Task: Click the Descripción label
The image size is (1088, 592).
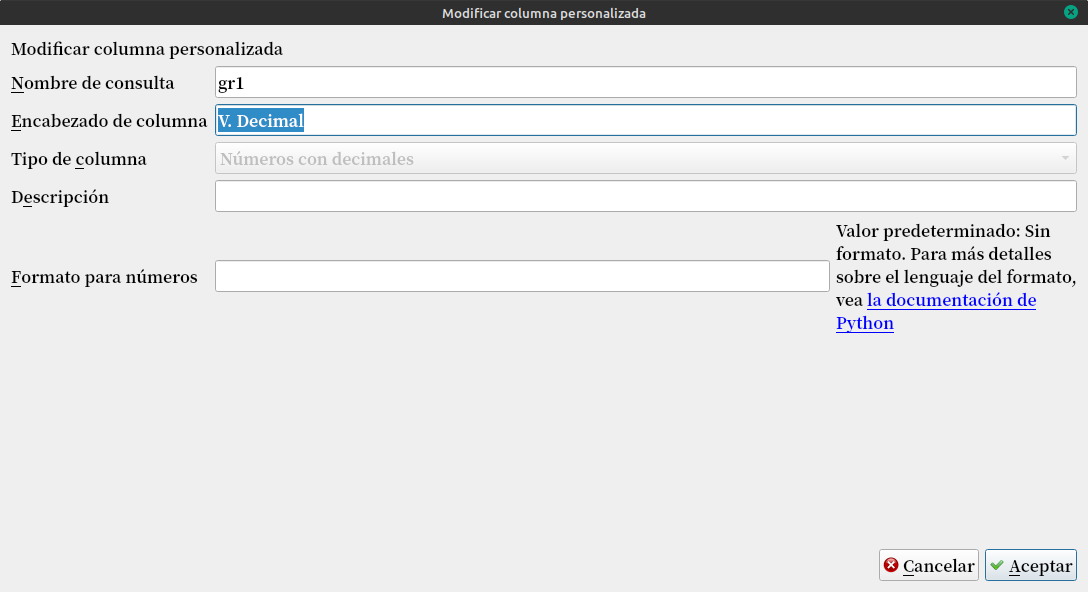Action: click(60, 197)
